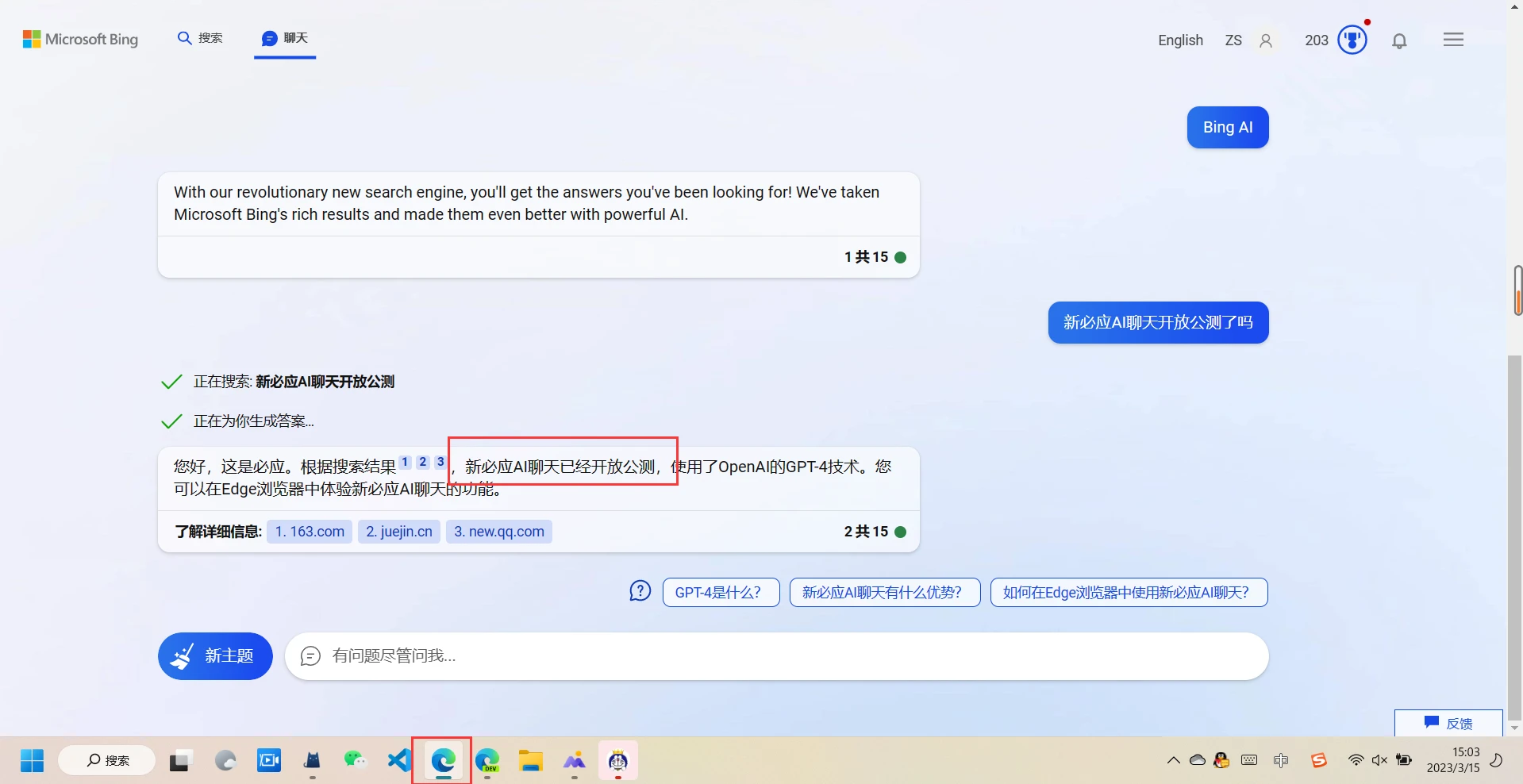Launch Visual Studio Code from taskbar
Viewport: 1523px width, 784px height.
[x=399, y=760]
